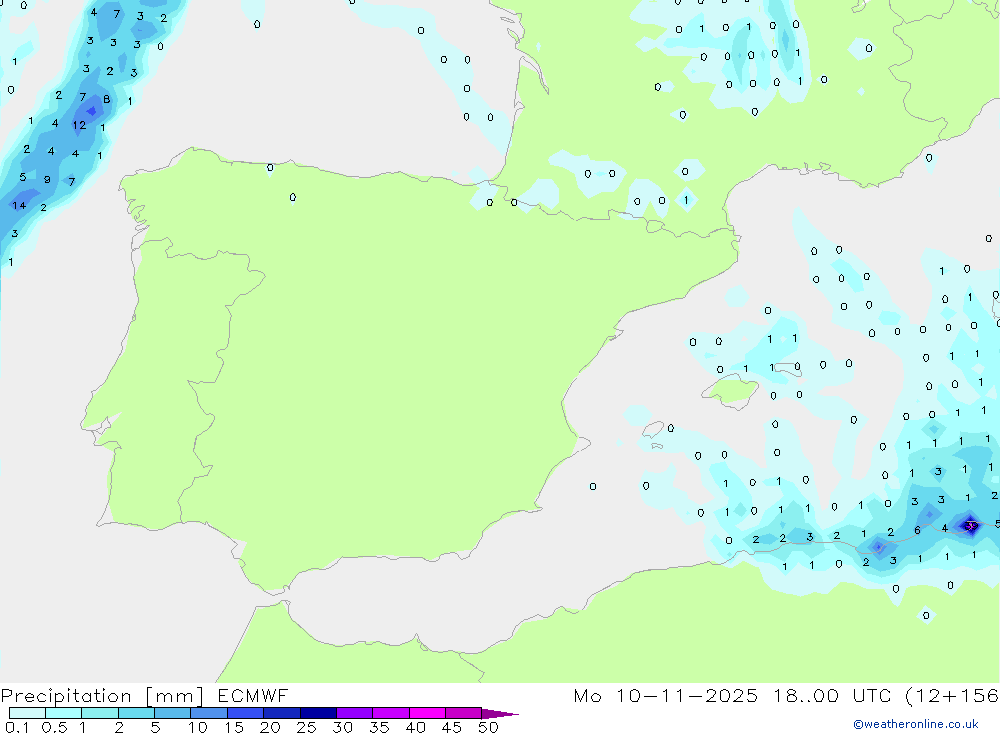This screenshot has width=1000, height=733.
Task: Click the '40' legend scale label
Action: tap(415, 727)
